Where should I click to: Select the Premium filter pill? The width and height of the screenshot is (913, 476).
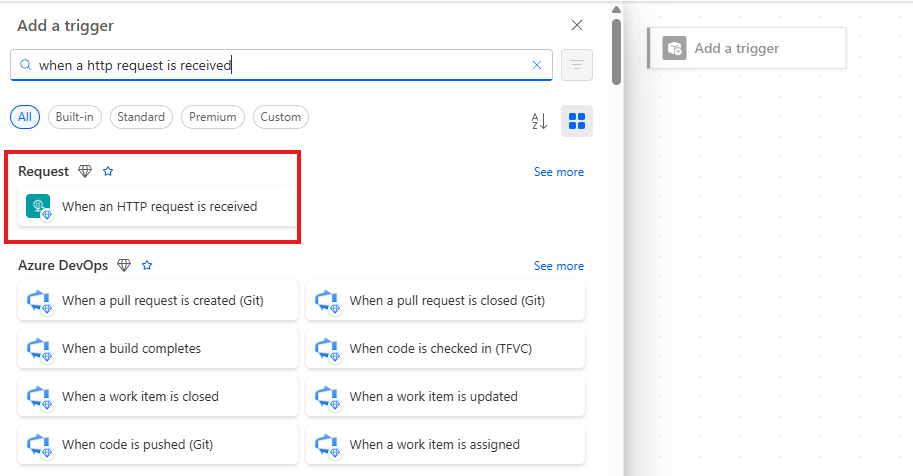pyautogui.click(x=213, y=117)
